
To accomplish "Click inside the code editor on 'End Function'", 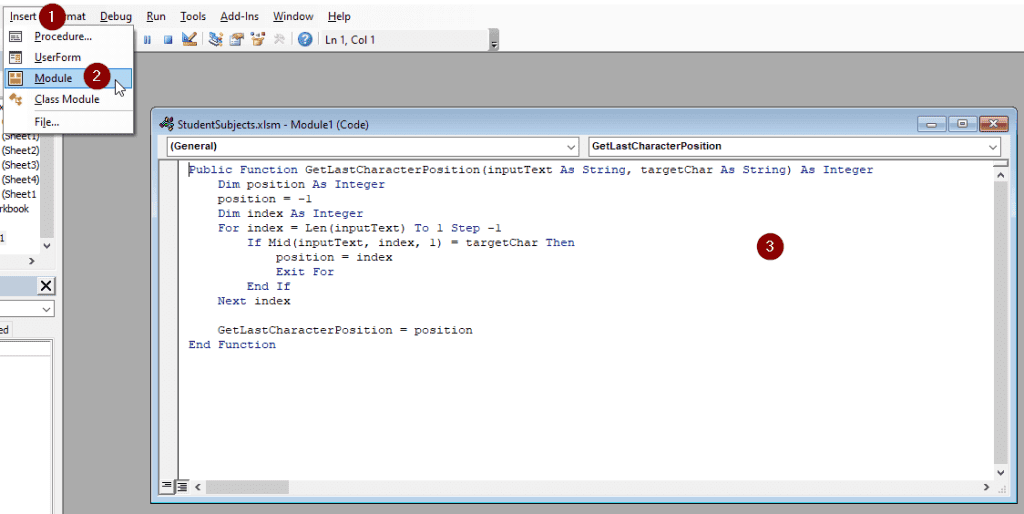I will tap(232, 345).
